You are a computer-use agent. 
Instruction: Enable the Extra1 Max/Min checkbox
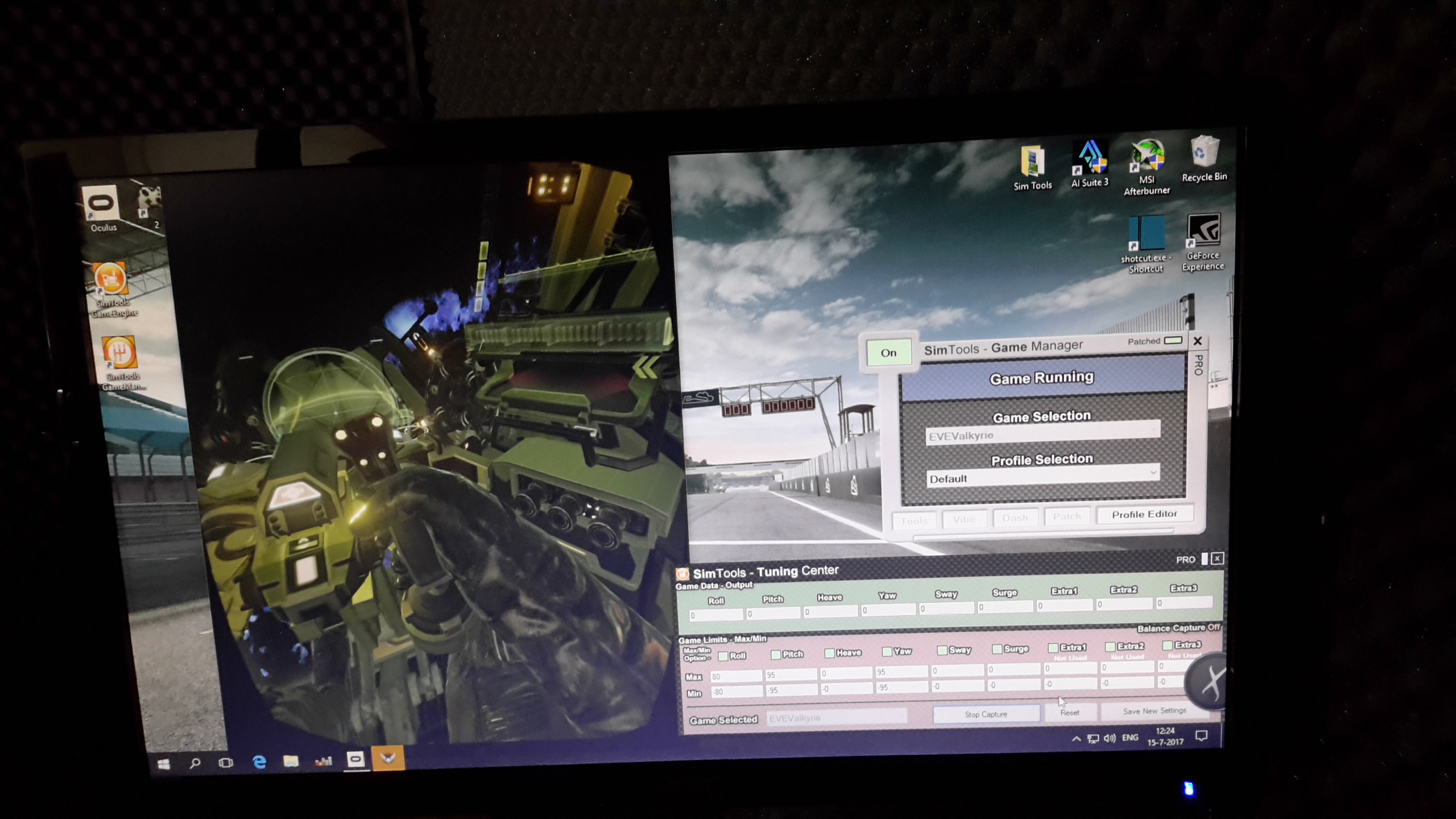(x=1053, y=648)
